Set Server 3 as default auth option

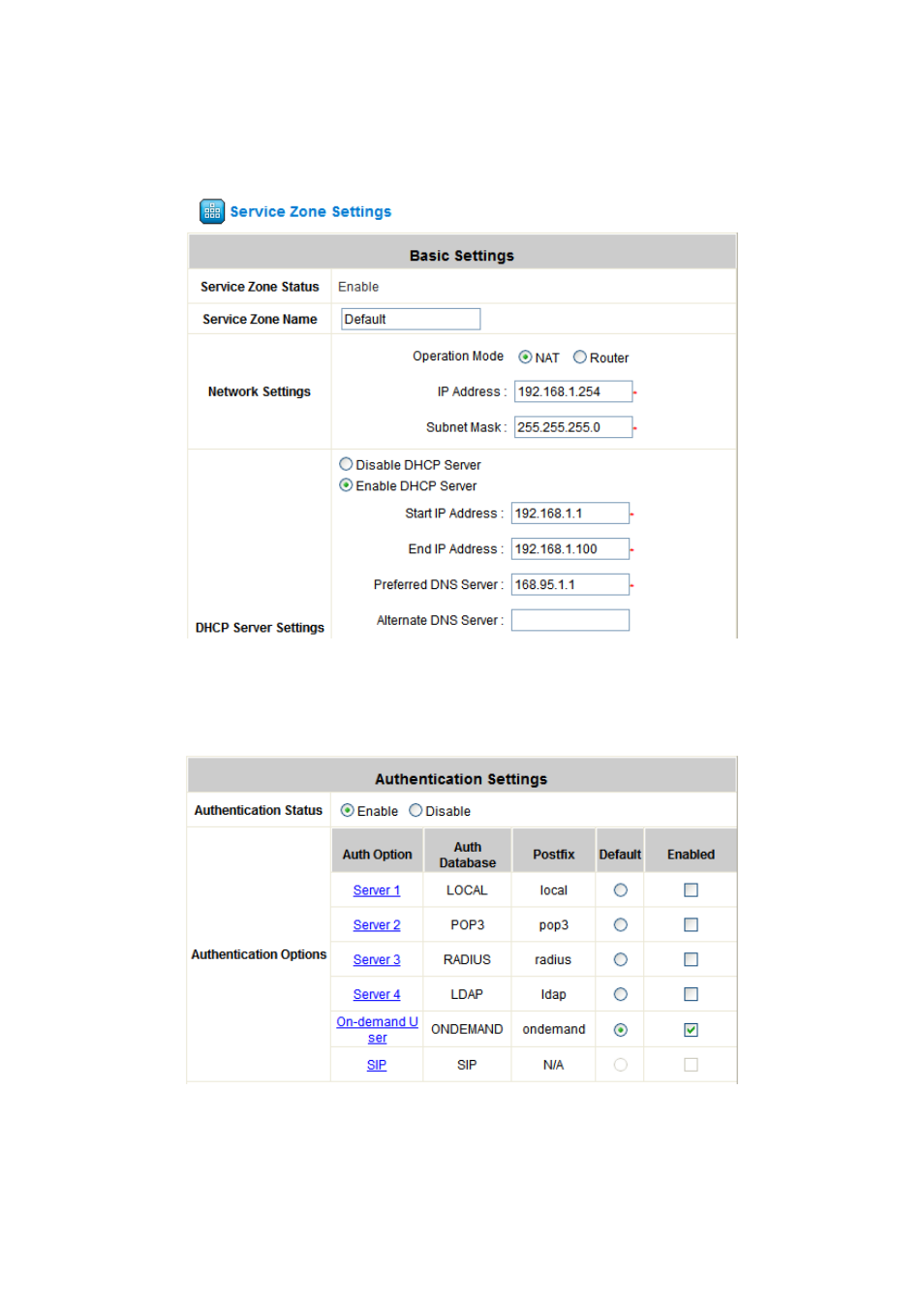(621, 960)
